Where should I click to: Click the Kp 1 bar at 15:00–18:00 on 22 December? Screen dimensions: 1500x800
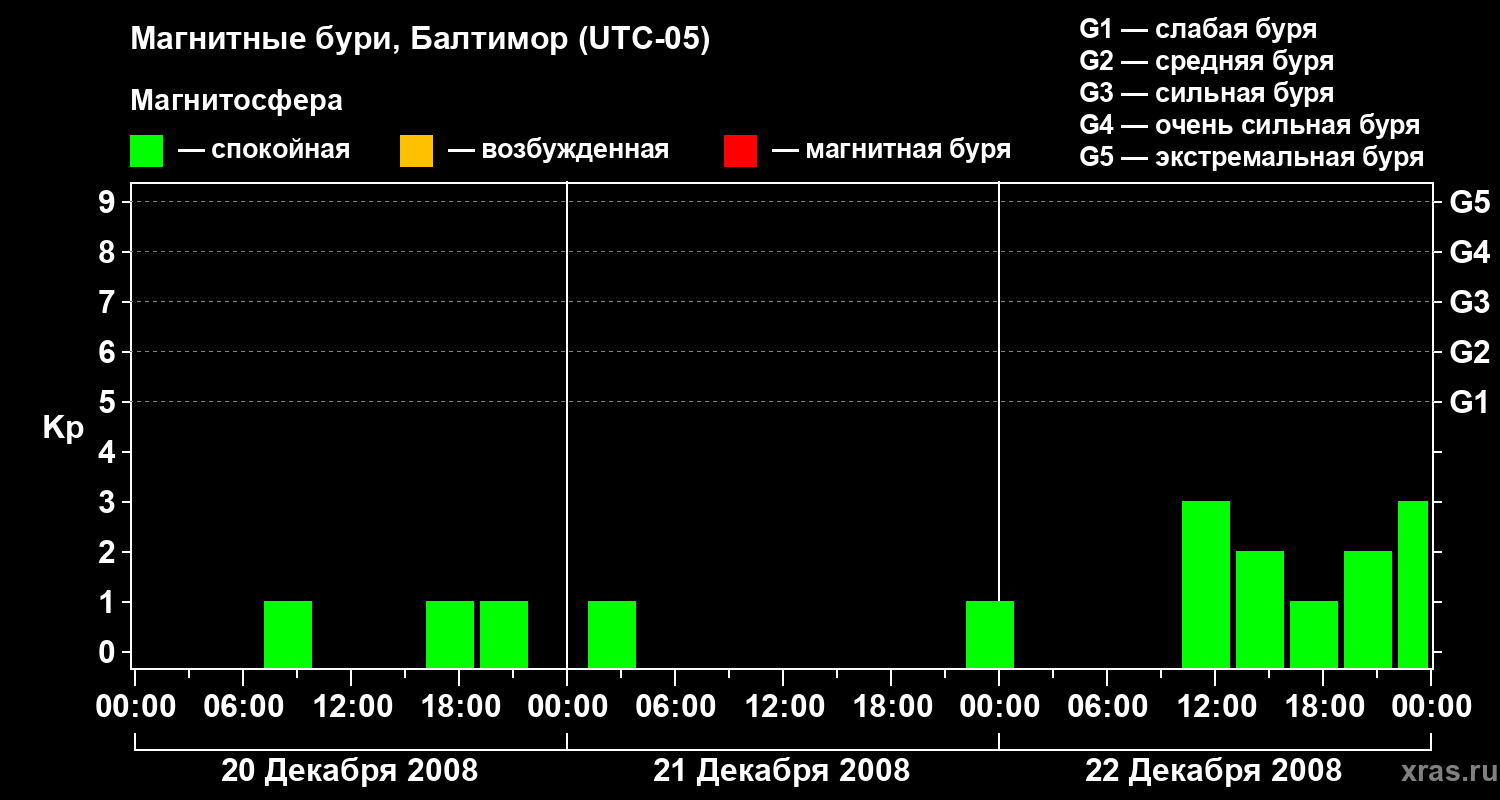(x=1314, y=634)
